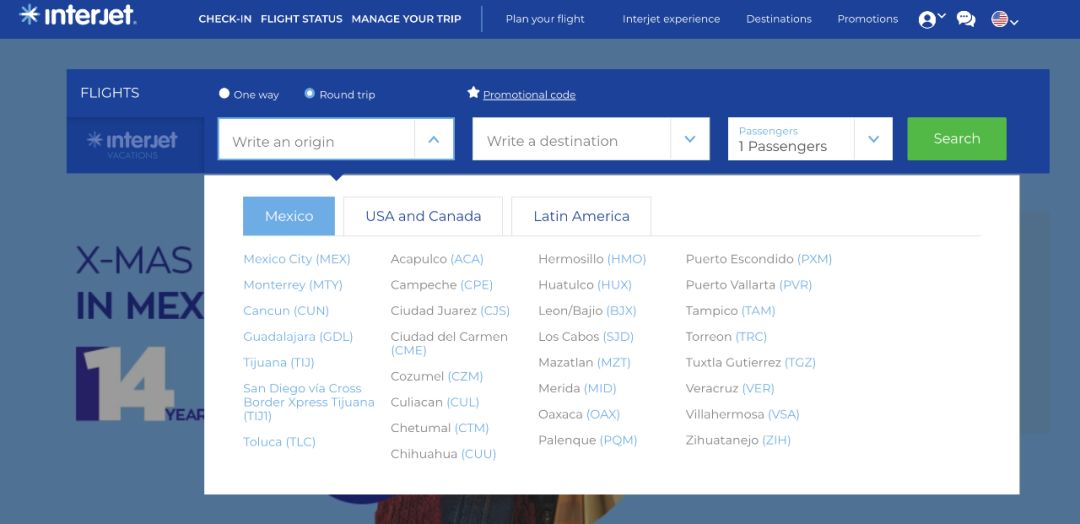Expand the destination dropdown chevron
1080x524 pixels.
coord(690,139)
